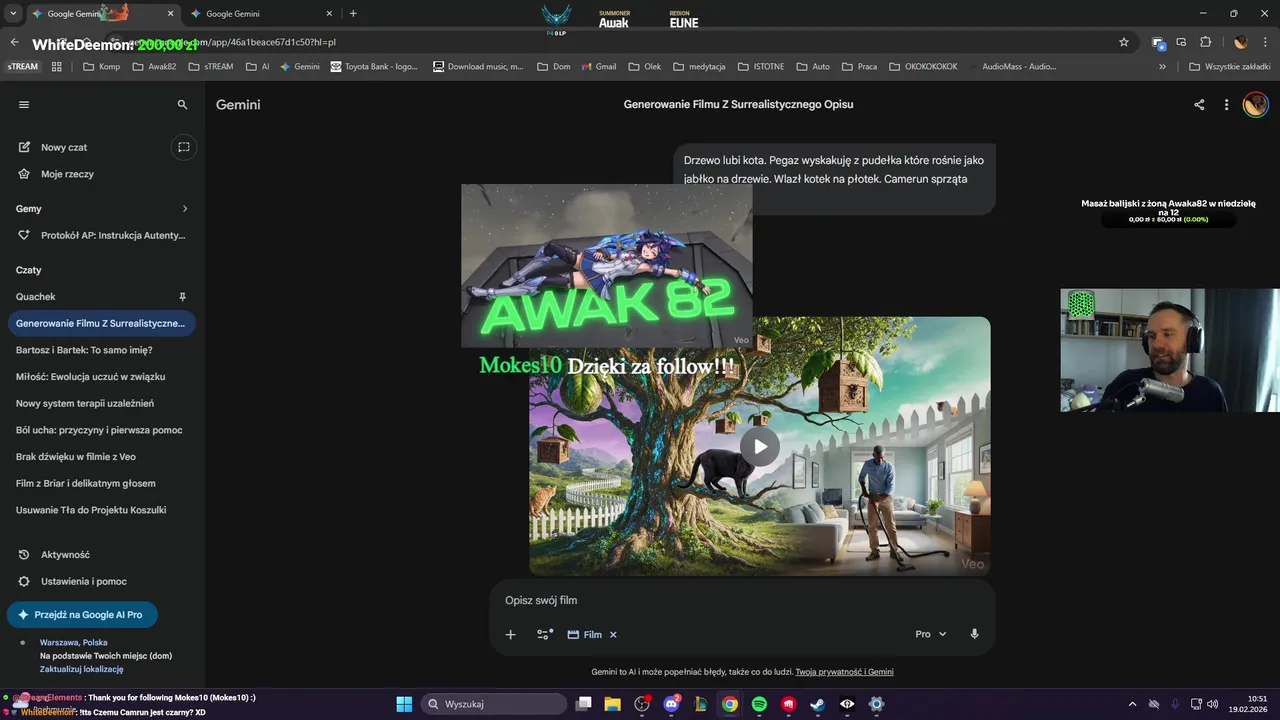
Task: Open the medytacja bookmarks folder
Action: (699, 67)
